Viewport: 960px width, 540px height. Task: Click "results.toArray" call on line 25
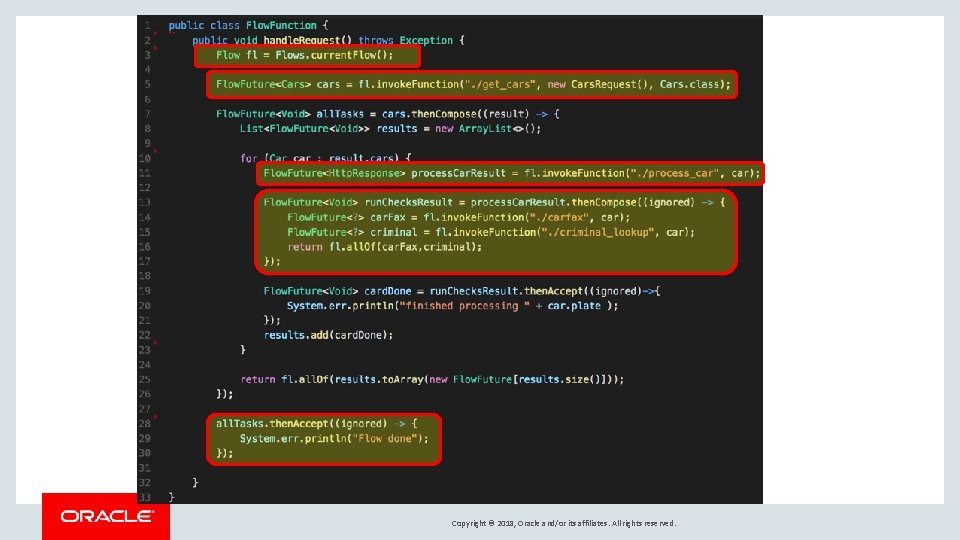point(379,380)
